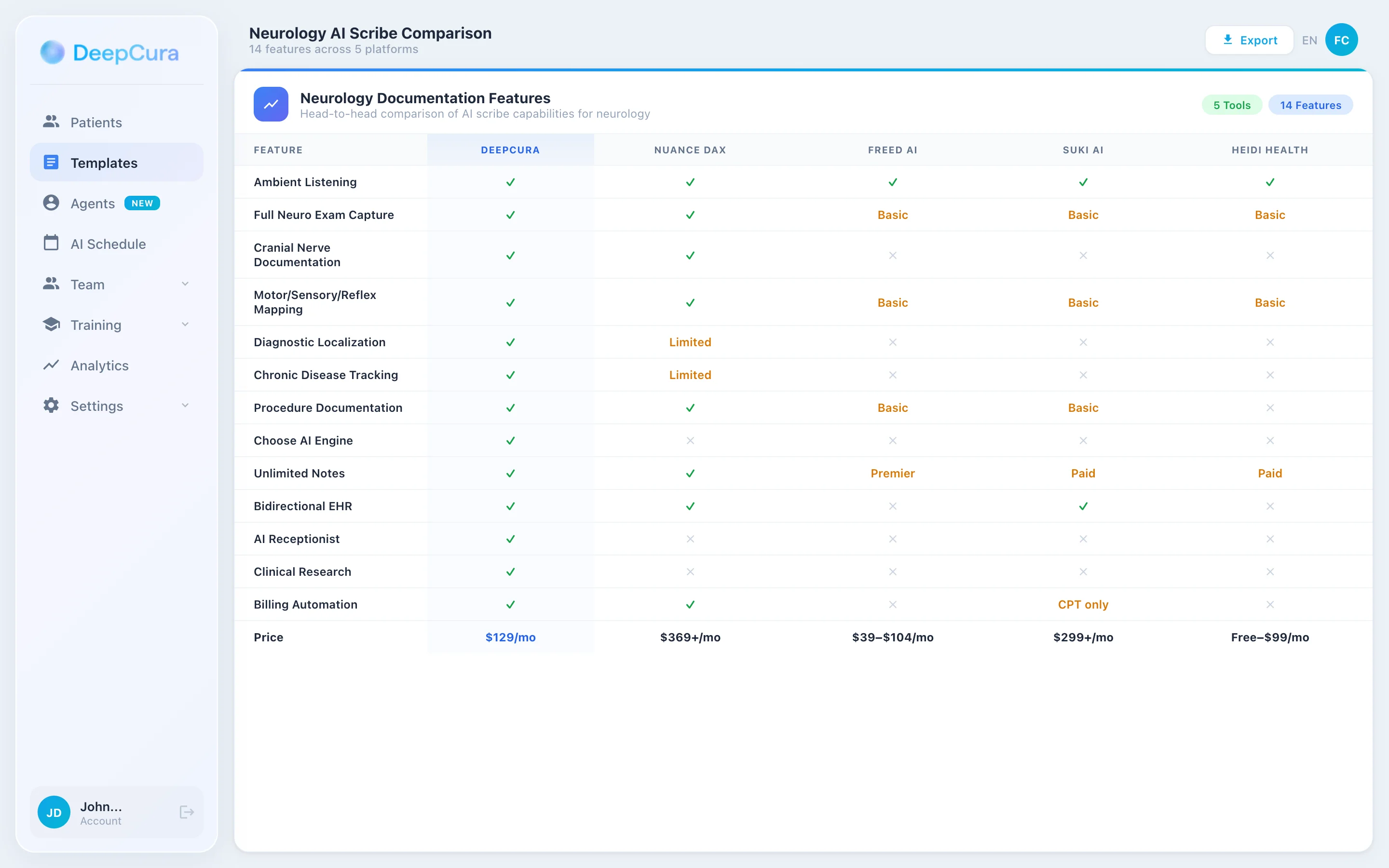Screen dimensions: 1389x868
Task: Open Templates via its document icon
Action: 51,163
